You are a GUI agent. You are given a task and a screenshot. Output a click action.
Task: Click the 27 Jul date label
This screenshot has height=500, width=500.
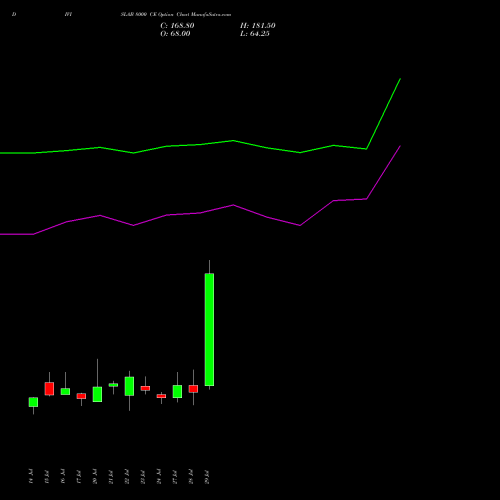175,476
